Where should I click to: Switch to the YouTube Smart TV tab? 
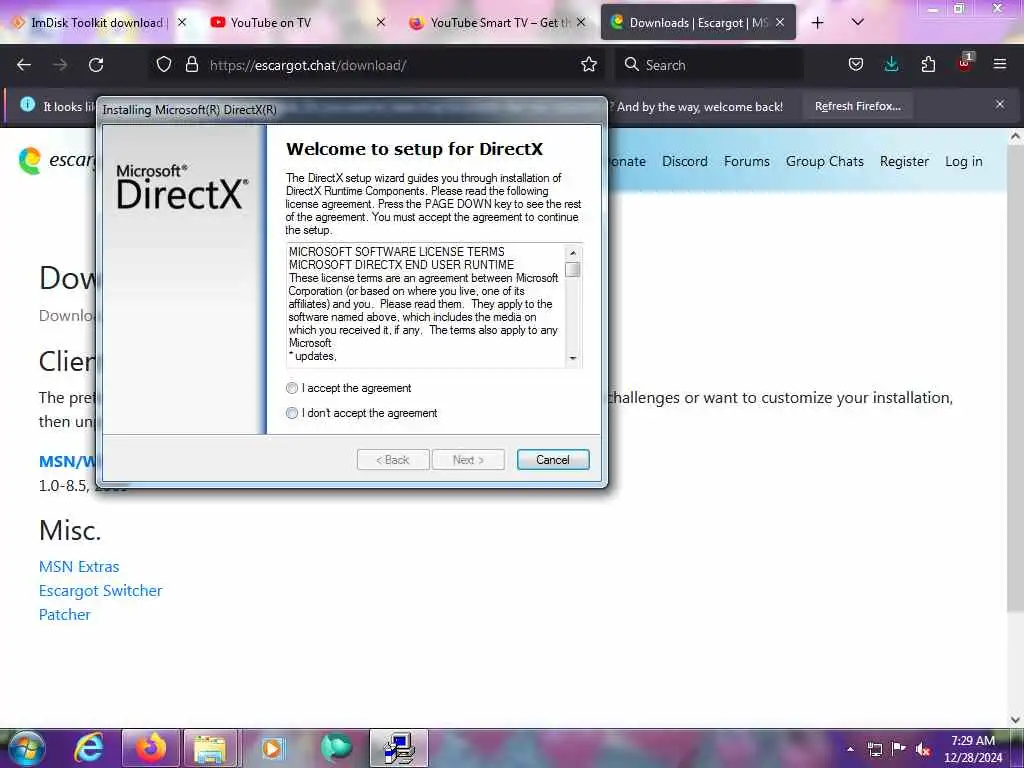(x=498, y=23)
